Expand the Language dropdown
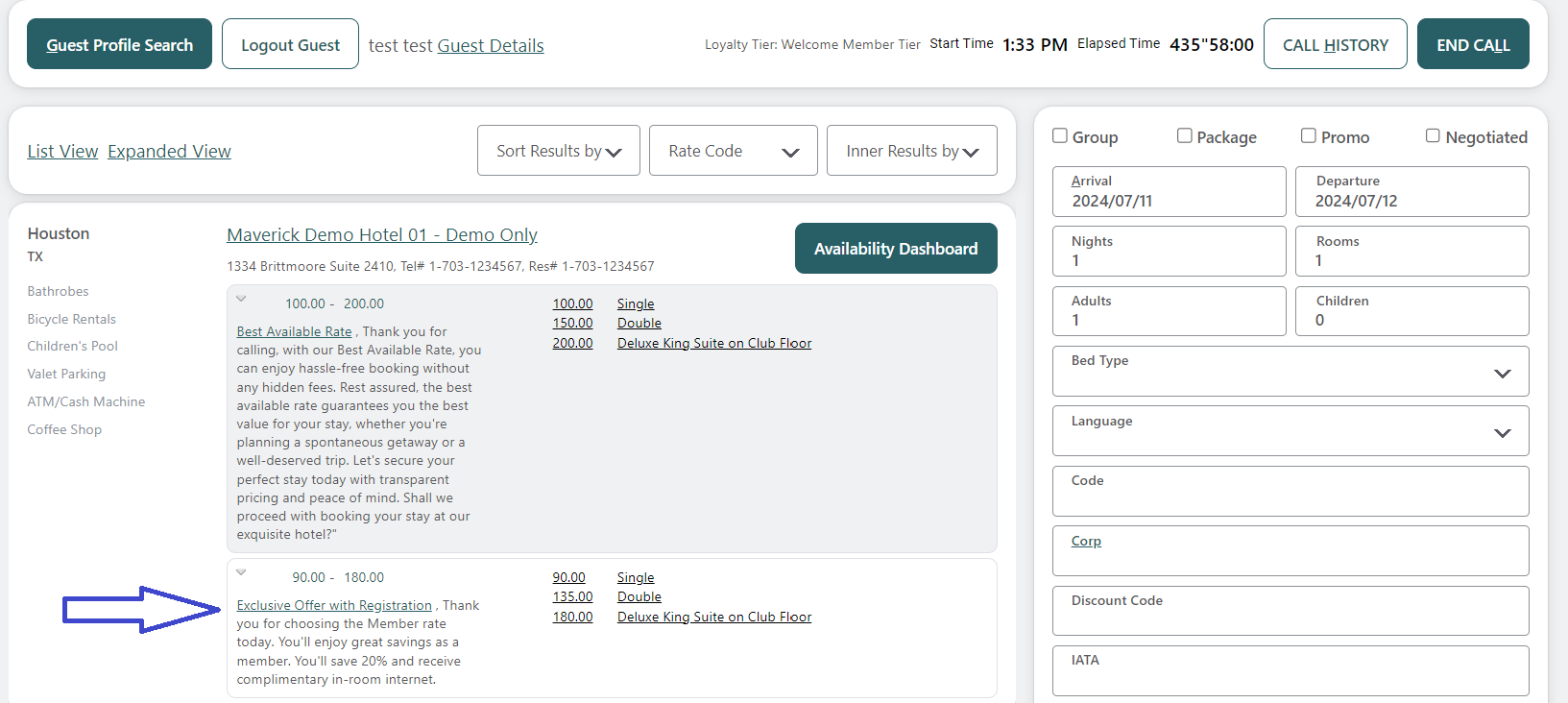Viewport: 1568px width, 703px height. click(x=1291, y=431)
